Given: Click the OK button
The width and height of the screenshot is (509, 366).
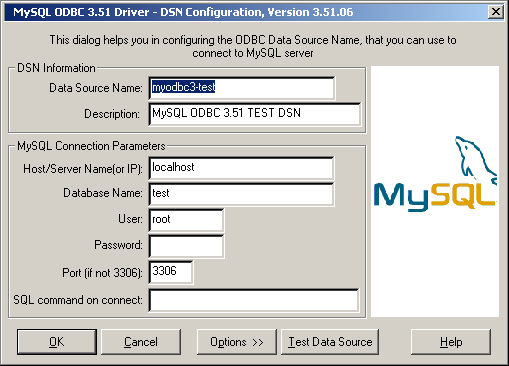Looking at the screenshot, I should [57, 342].
